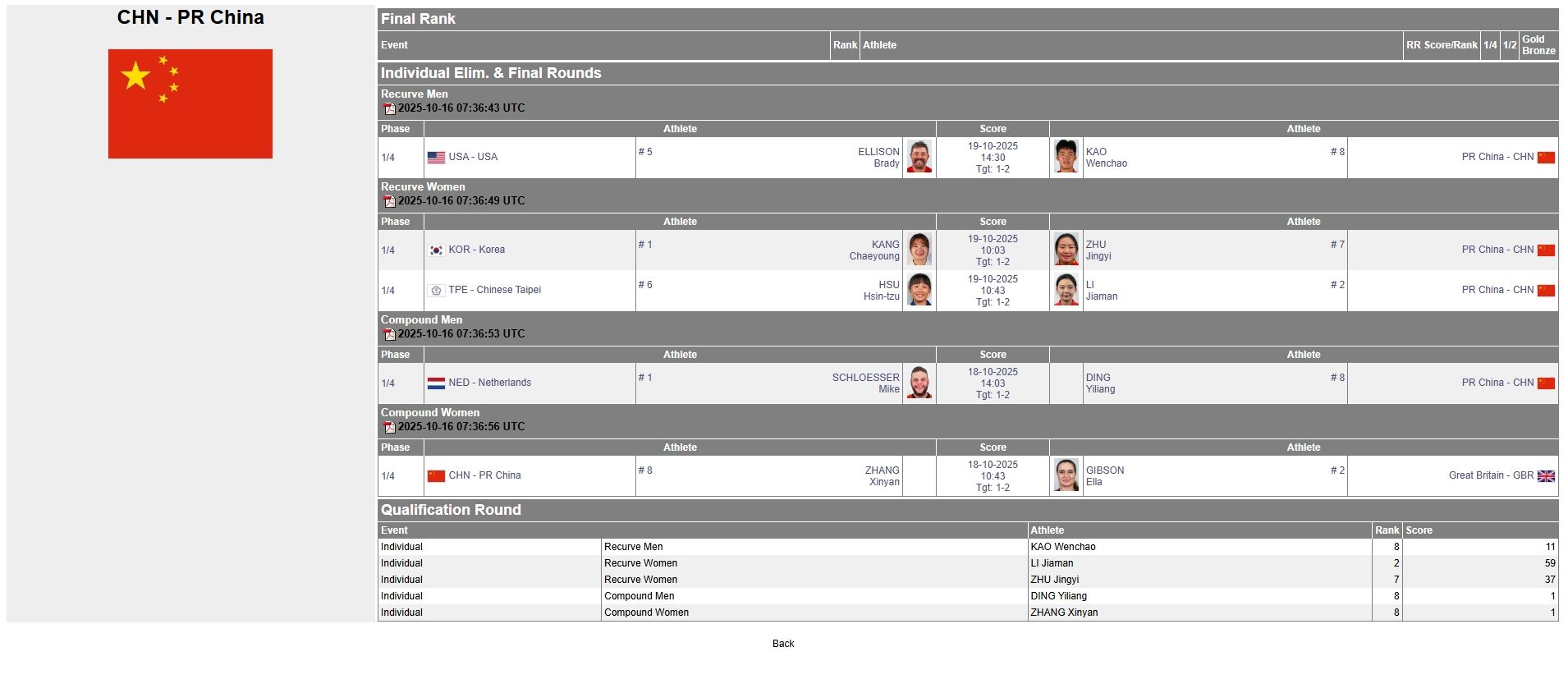This screenshot has width=1568, height=693.
Task: Open the KOR - Korea team link
Action: pyautogui.click(x=476, y=250)
